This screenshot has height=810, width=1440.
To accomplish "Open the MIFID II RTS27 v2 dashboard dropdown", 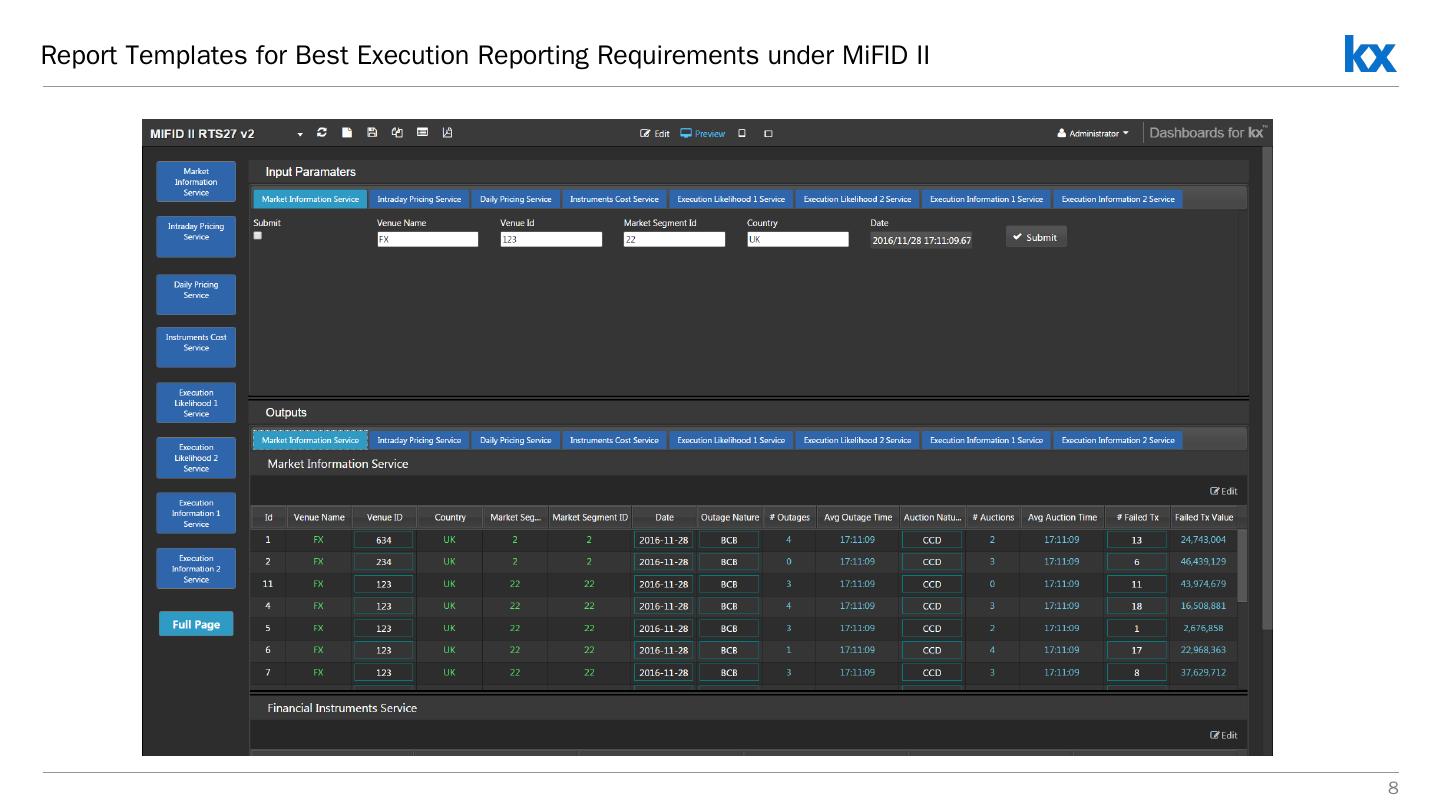I will pyautogui.click(x=300, y=134).
